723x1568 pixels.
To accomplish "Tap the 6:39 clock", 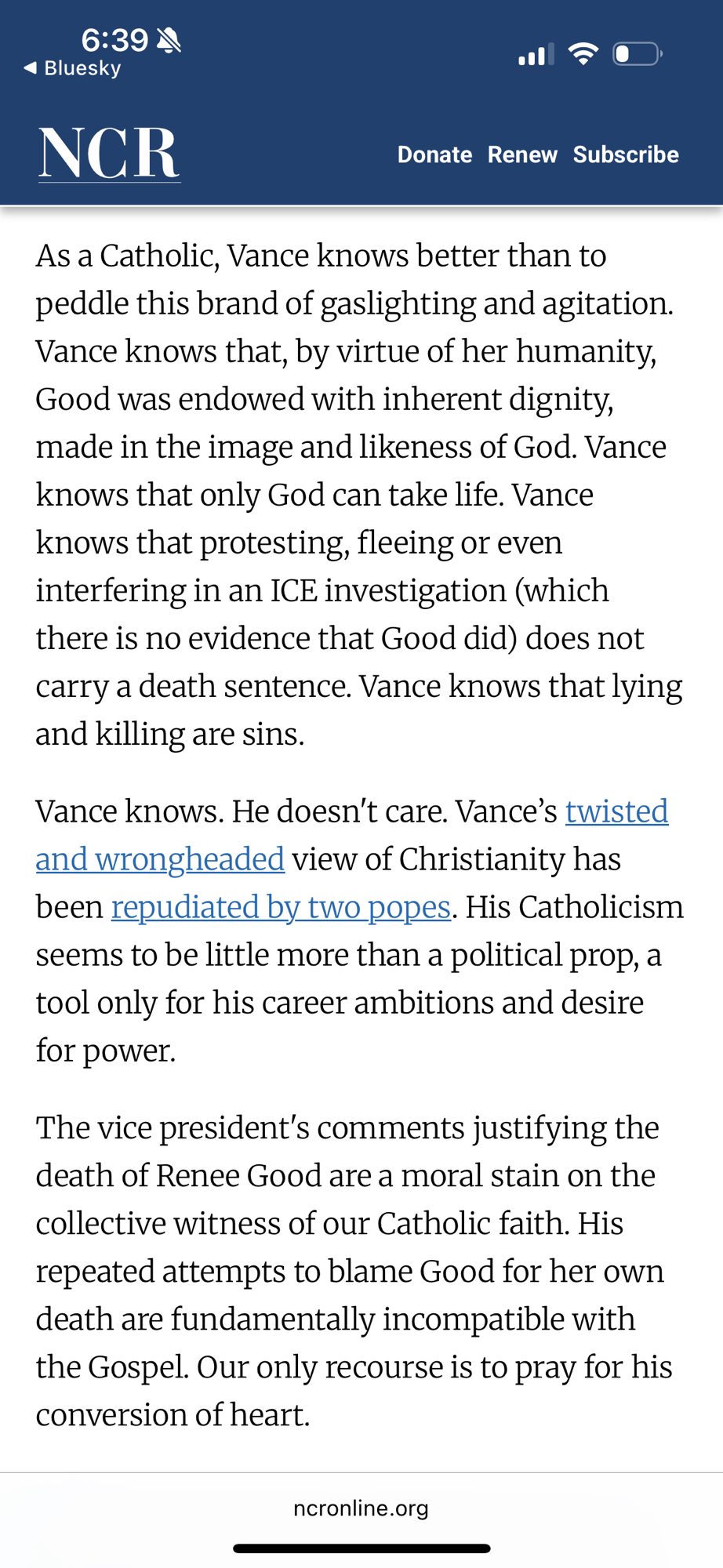I will (114, 39).
